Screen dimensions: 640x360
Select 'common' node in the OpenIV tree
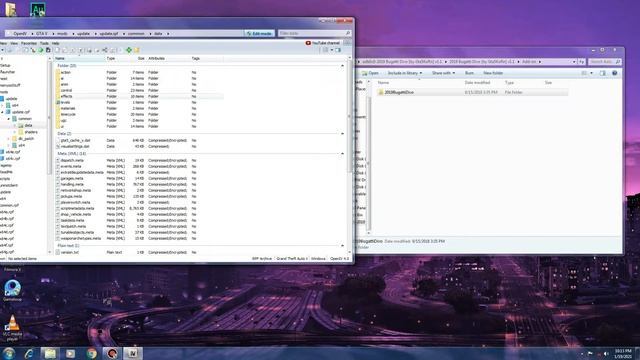[x=25, y=119]
